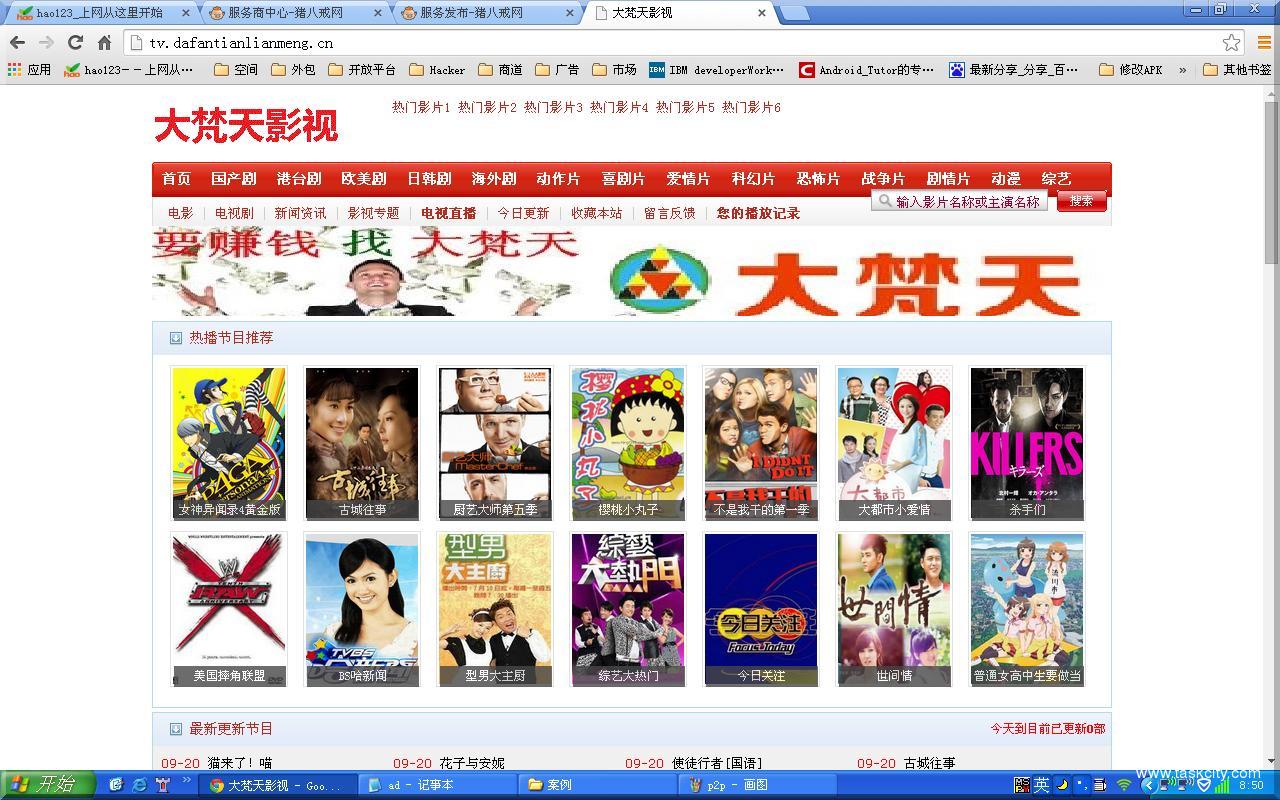
Task: Collapse 最新更新节目 section arrow icon
Action: (x=176, y=729)
